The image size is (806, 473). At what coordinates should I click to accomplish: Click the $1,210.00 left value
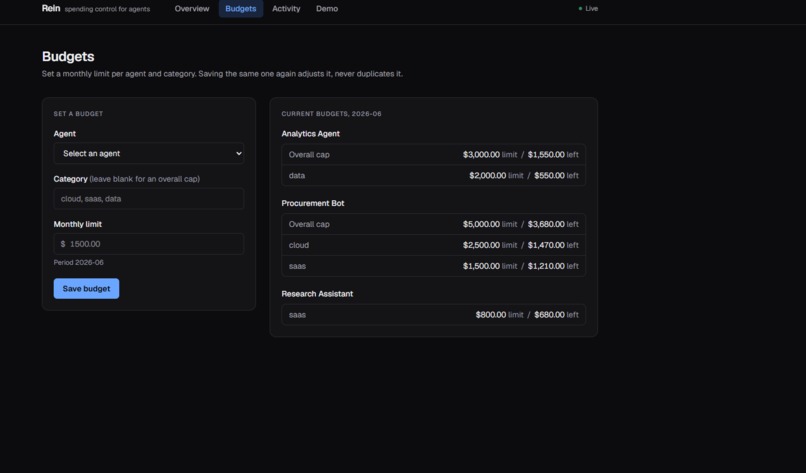[546, 266]
